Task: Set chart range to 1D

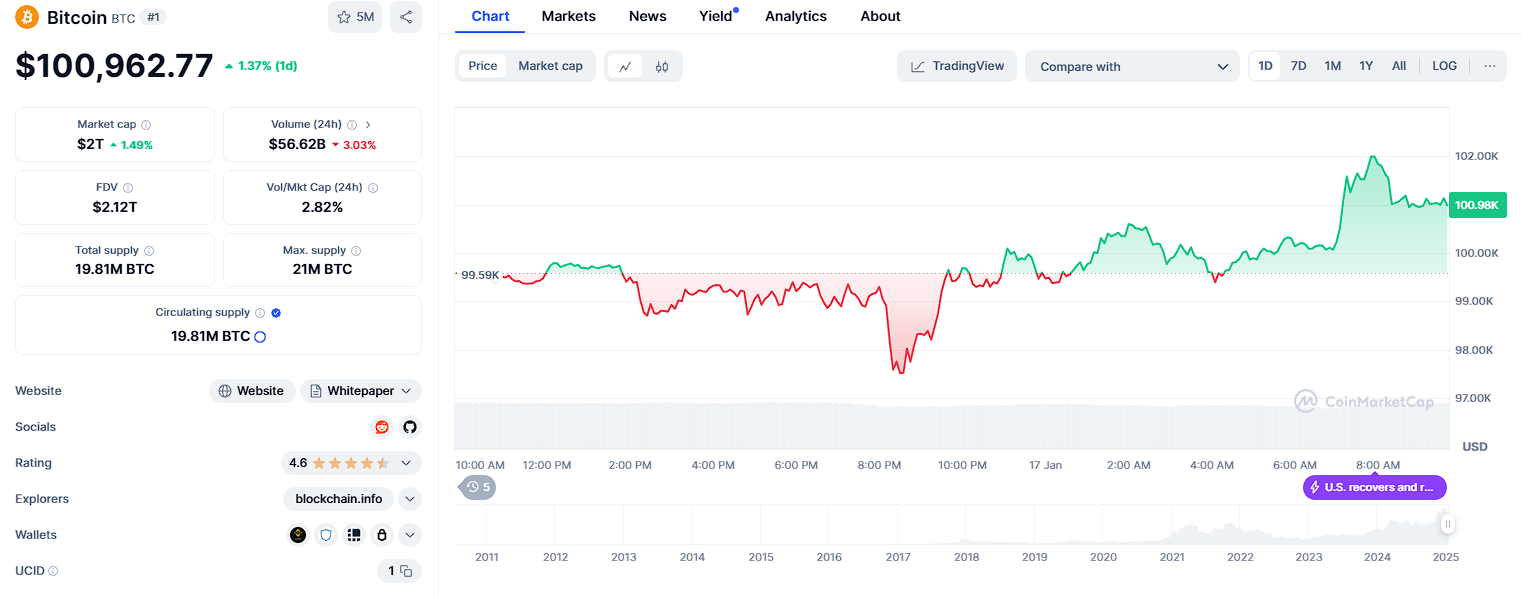Action: 1265,66
